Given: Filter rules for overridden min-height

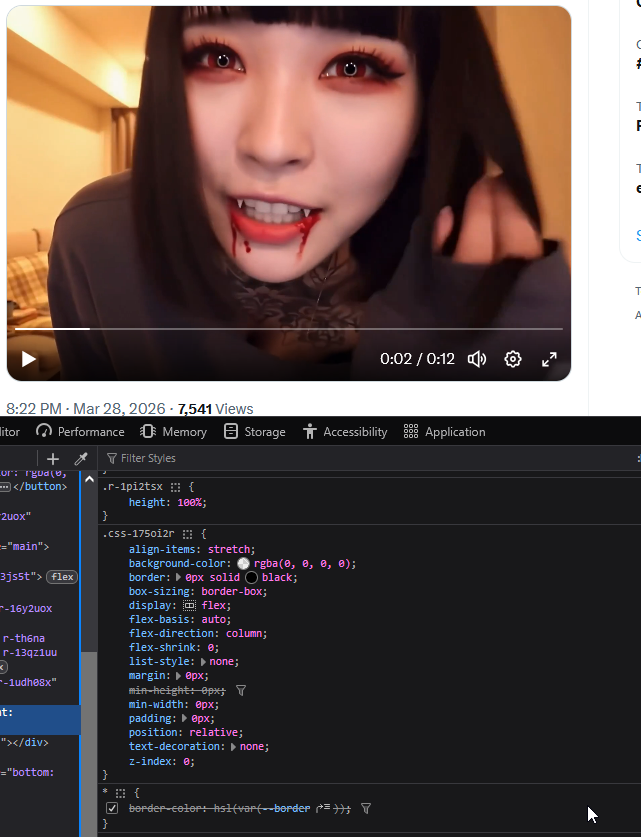Looking at the screenshot, I should click(241, 690).
